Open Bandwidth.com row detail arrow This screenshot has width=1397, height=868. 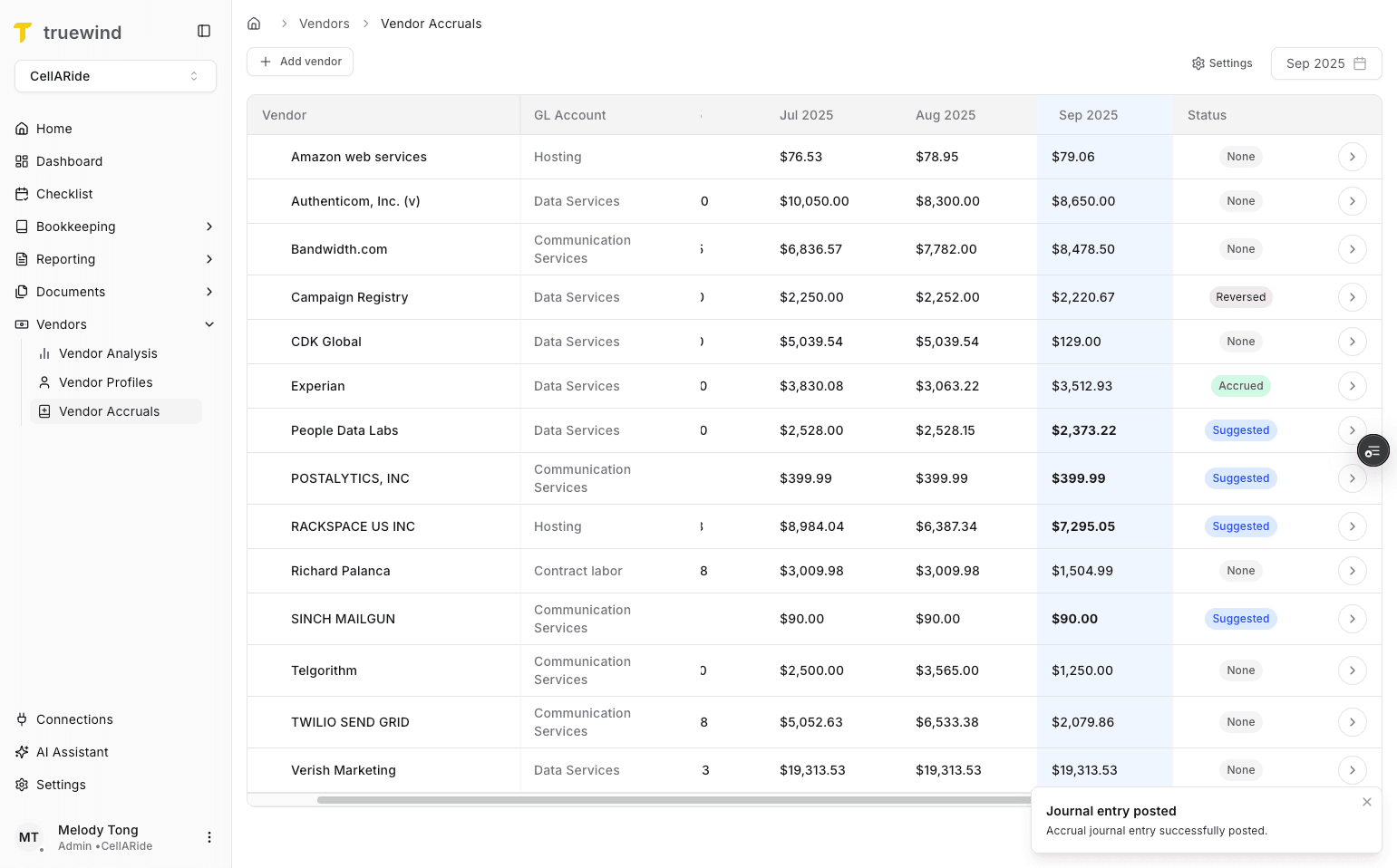coord(1352,249)
